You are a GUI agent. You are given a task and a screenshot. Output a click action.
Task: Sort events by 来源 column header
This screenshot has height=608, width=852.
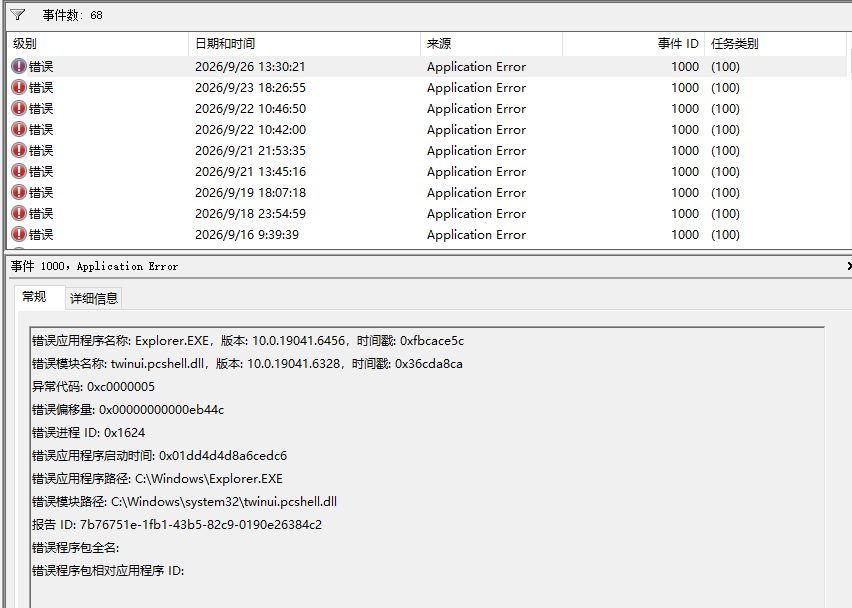coord(491,43)
